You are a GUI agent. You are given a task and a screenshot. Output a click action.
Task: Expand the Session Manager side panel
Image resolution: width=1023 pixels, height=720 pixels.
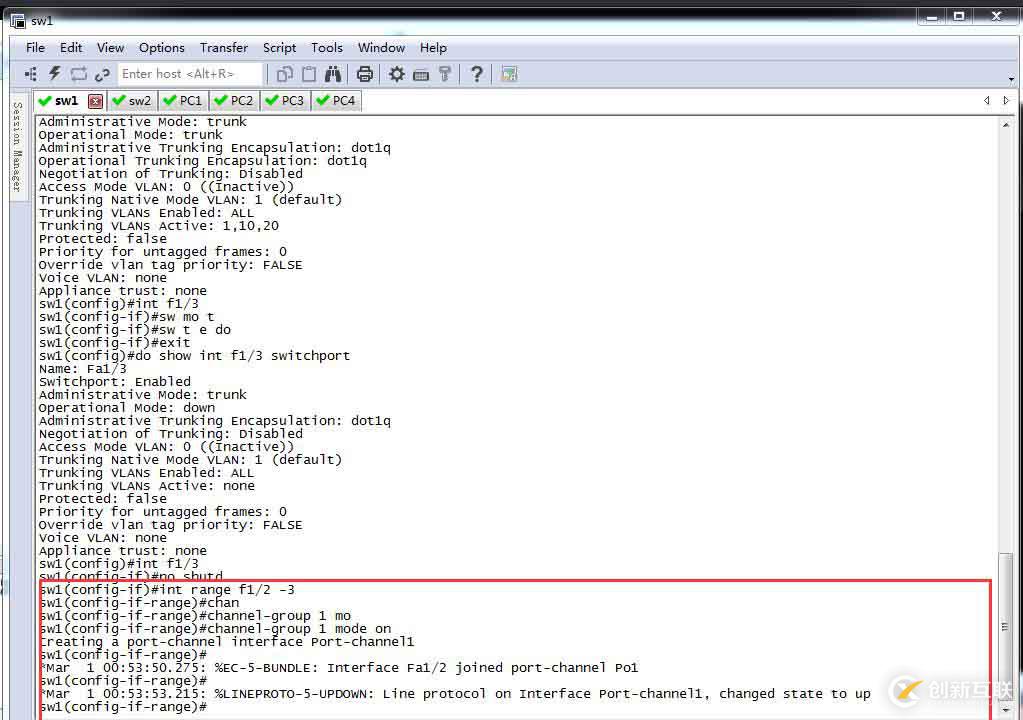click(18, 147)
